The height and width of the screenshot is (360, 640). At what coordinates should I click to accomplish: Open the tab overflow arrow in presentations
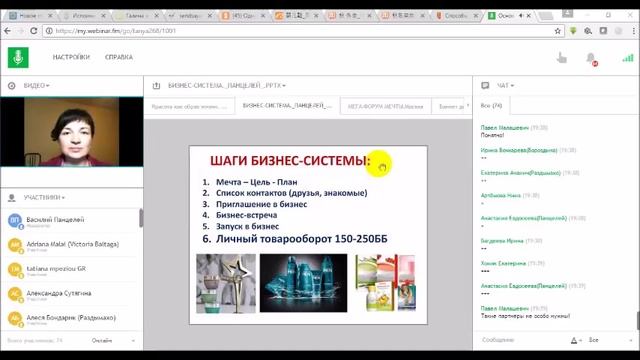click(468, 106)
